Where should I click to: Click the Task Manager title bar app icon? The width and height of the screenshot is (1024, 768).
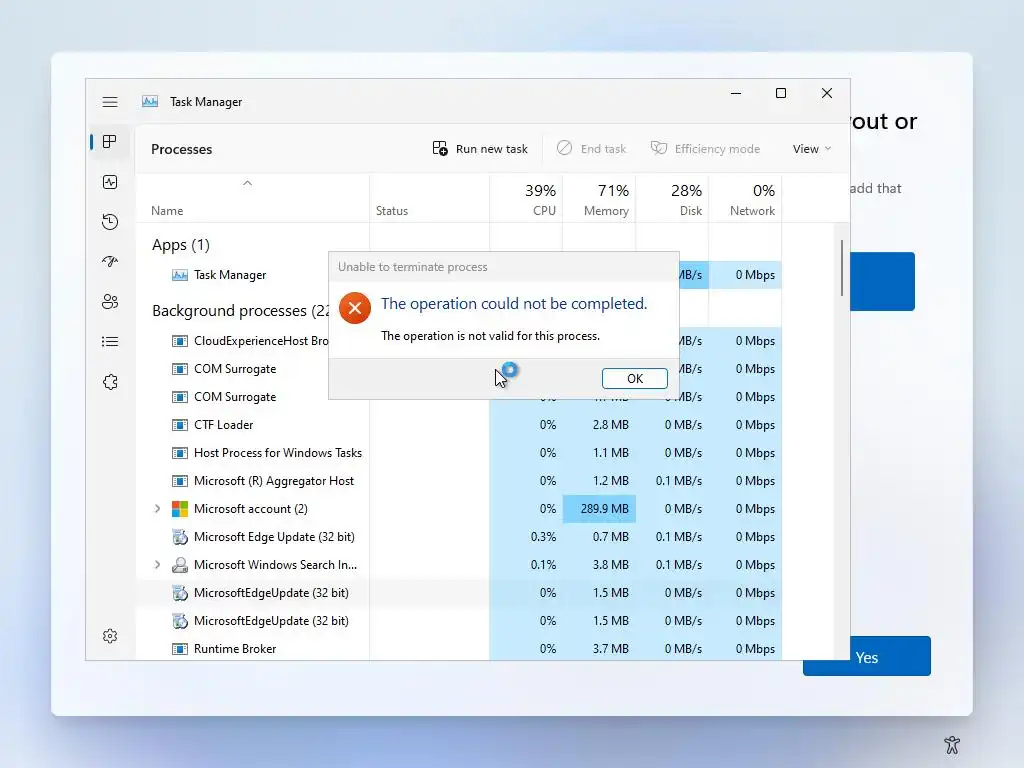[150, 101]
